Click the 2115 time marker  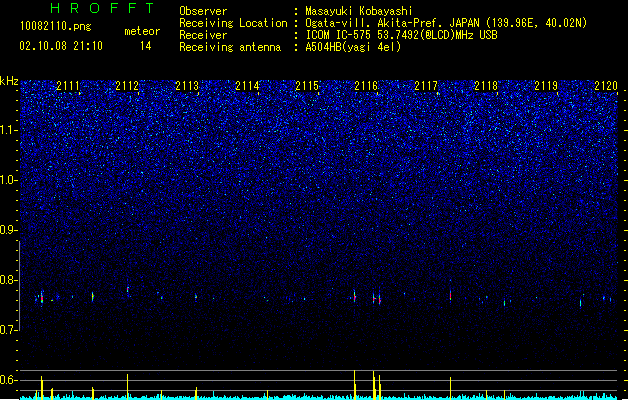click(x=307, y=86)
